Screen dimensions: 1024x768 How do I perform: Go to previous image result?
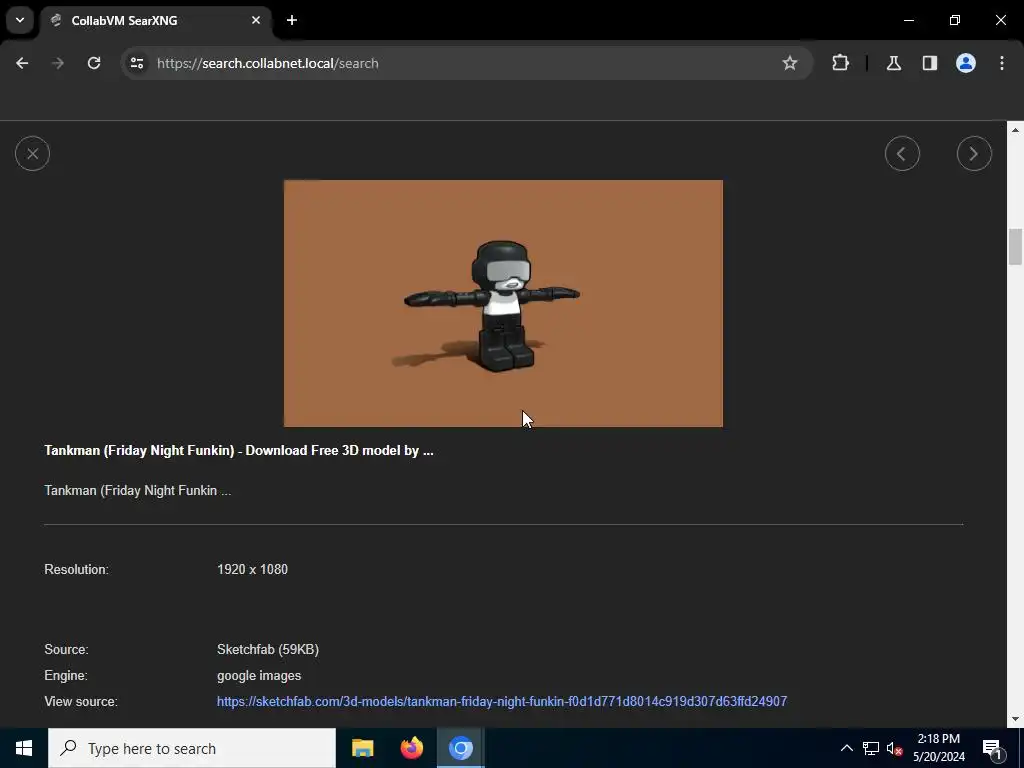[902, 153]
